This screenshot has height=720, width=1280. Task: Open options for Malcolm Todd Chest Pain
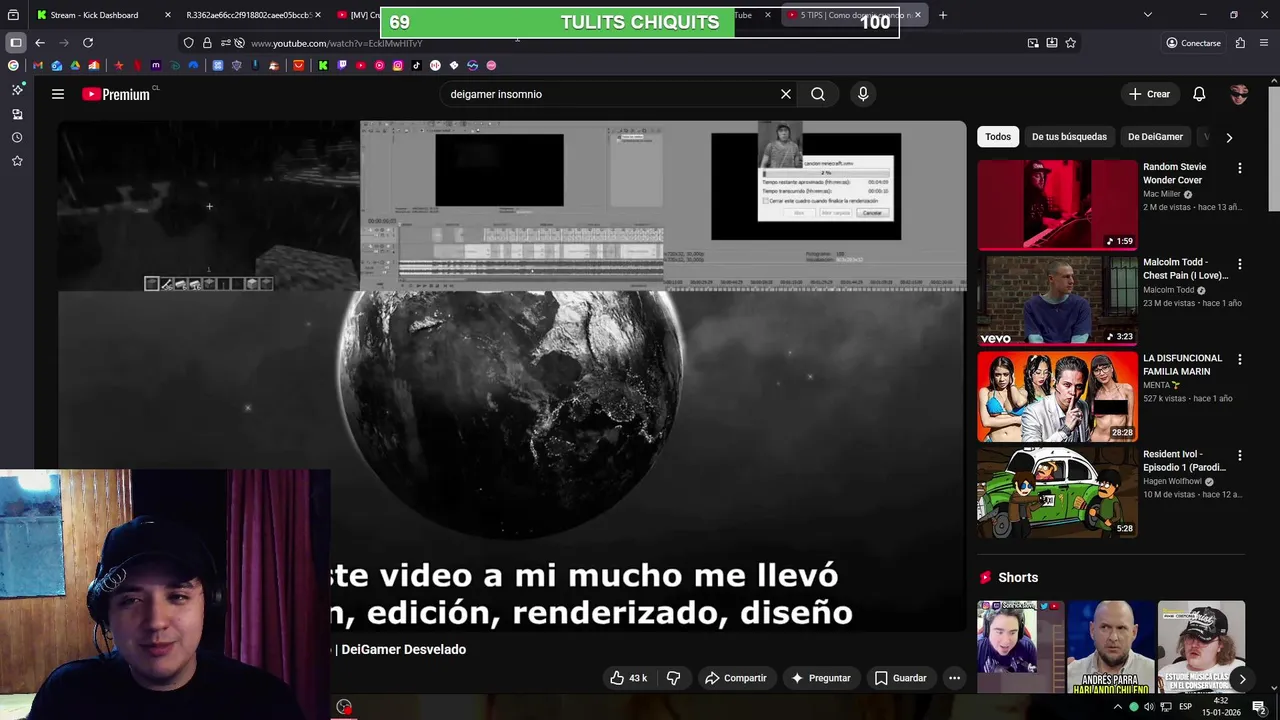(1240, 264)
